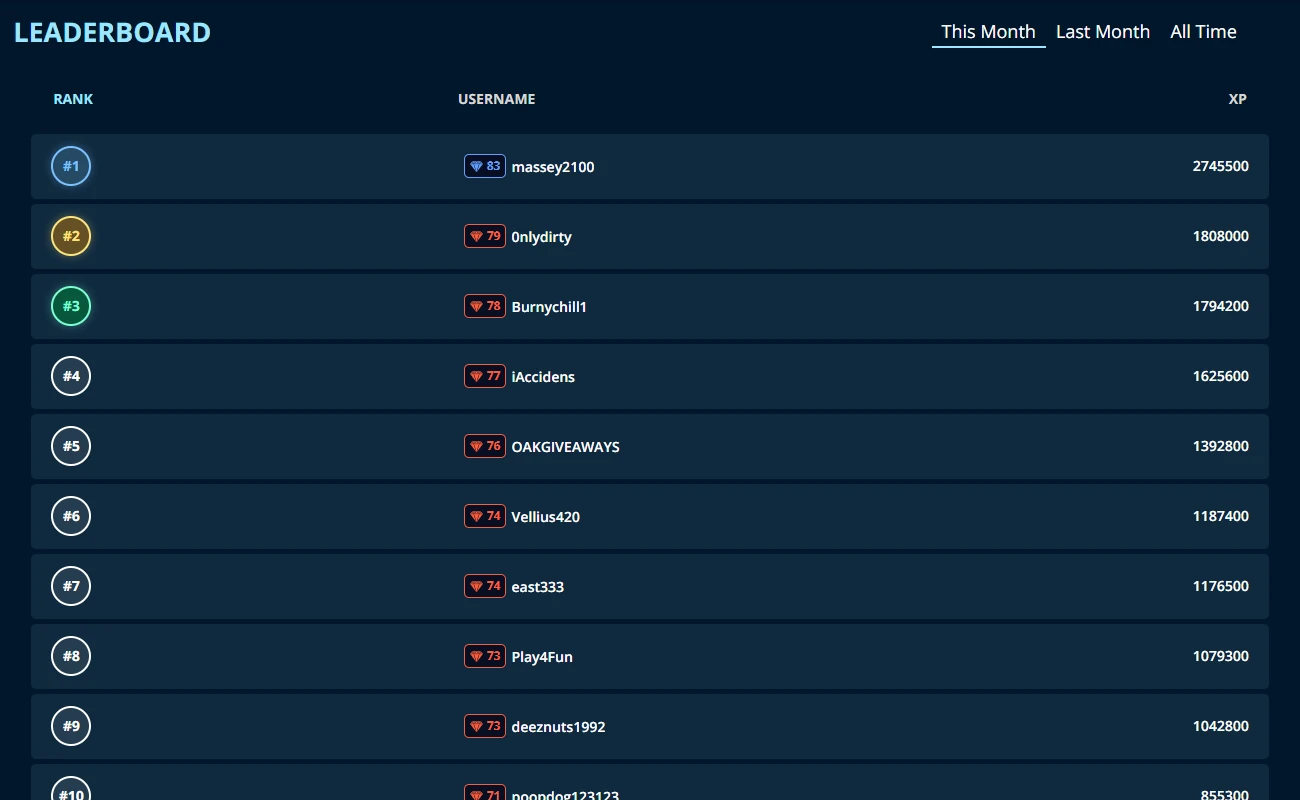Click the blue diamond level 83 badge

coord(485,166)
